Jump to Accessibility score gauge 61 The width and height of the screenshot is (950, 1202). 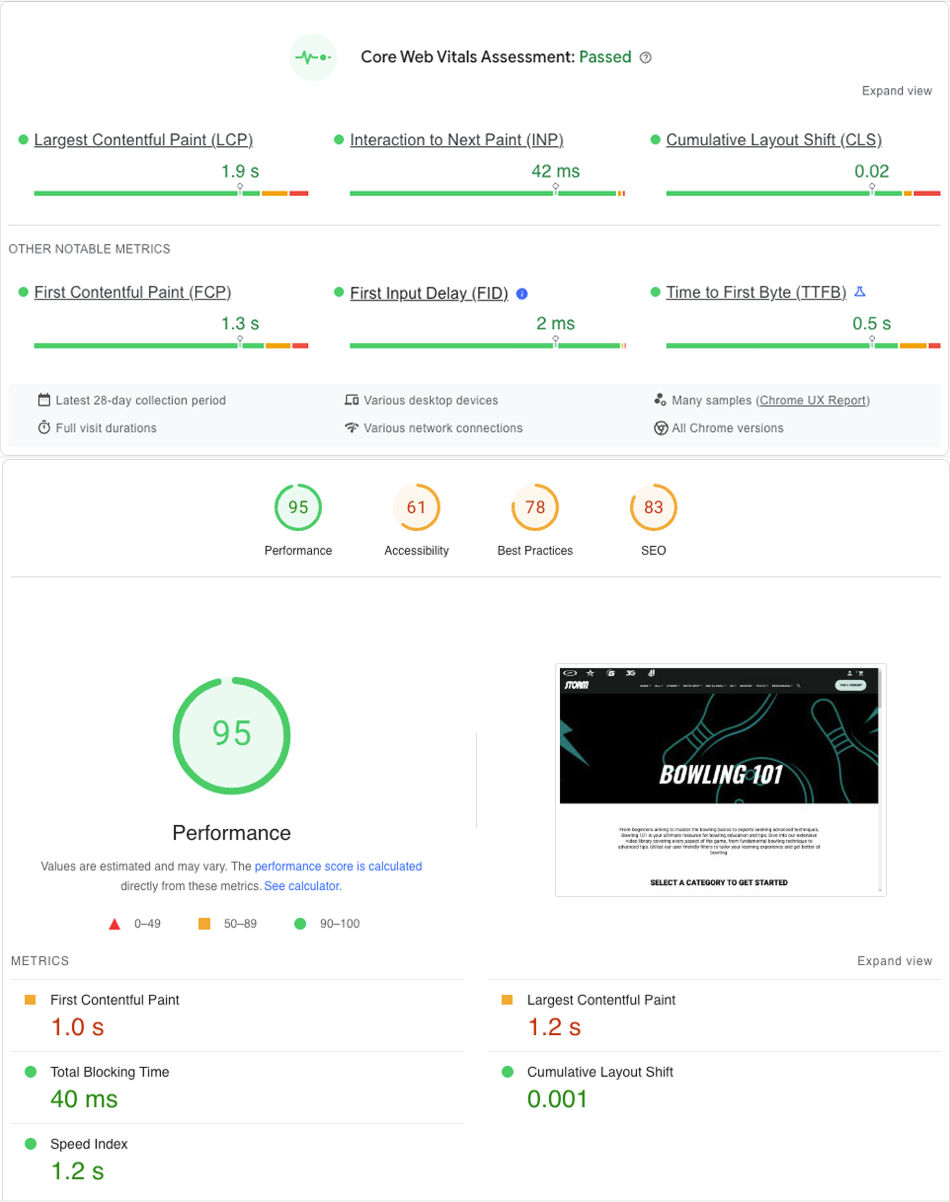click(x=416, y=508)
